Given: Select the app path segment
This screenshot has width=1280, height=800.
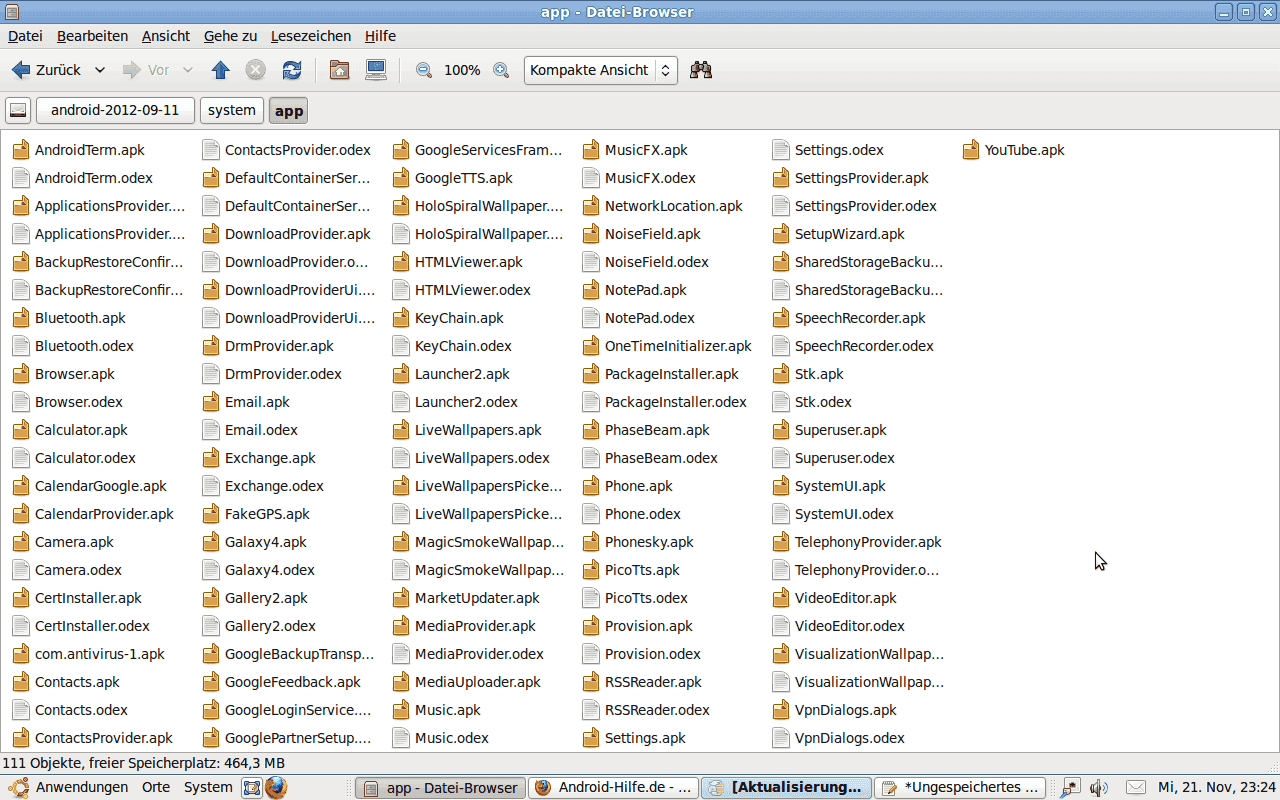Looking at the screenshot, I should [x=289, y=110].
